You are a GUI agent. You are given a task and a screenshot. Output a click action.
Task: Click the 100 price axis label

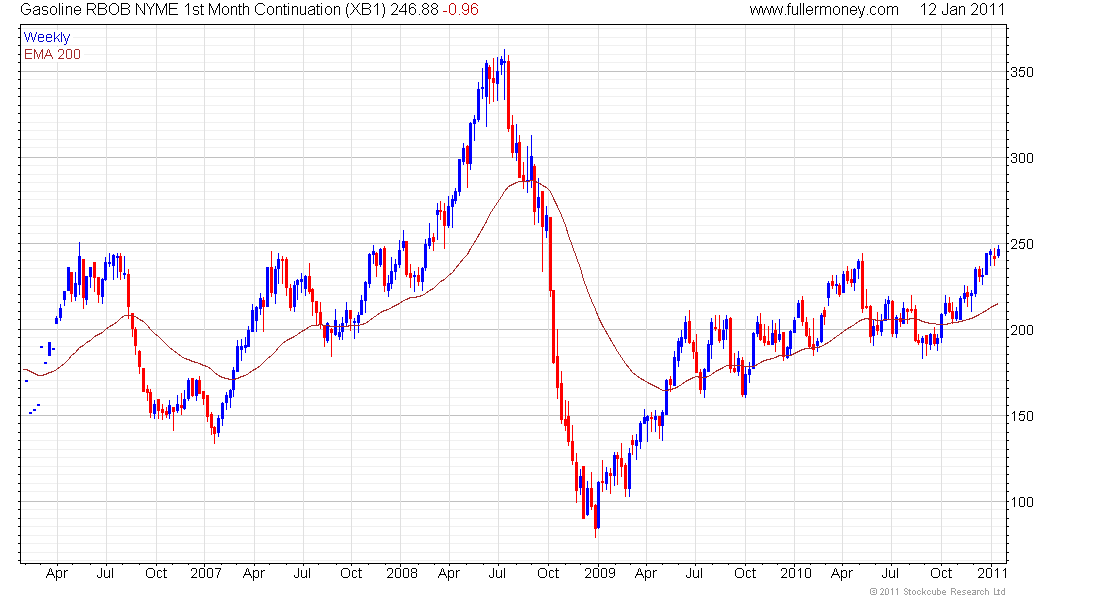[x=1022, y=502]
